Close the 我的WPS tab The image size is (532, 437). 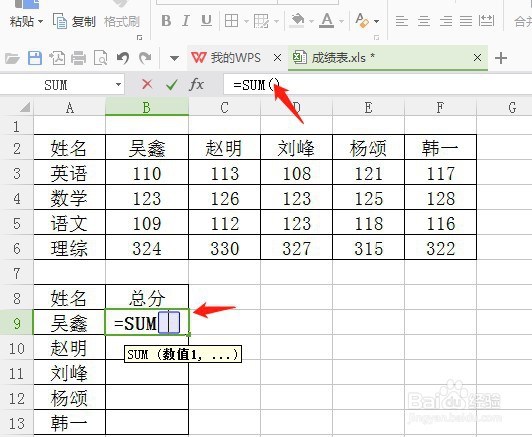pyautogui.click(x=277, y=58)
